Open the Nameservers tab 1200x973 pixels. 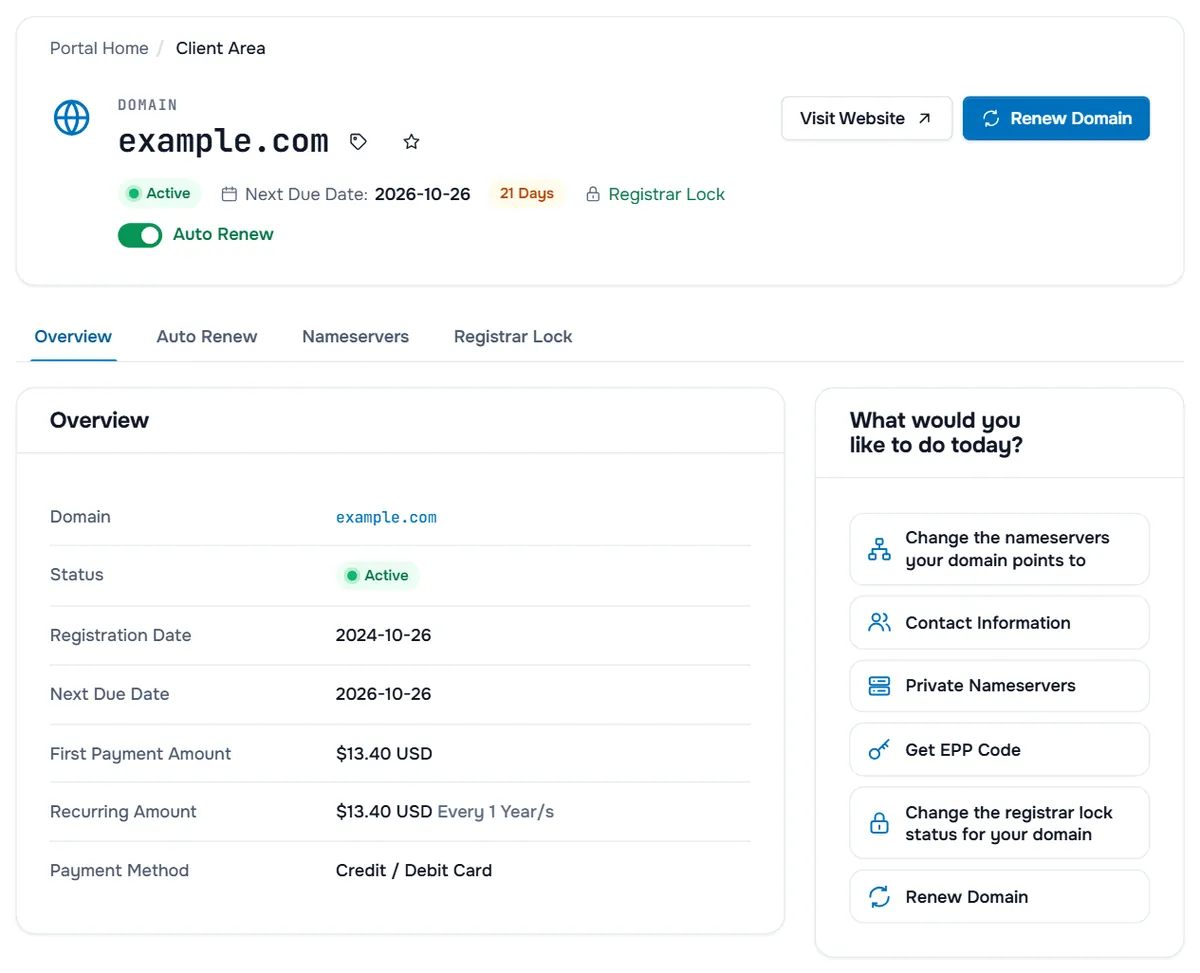tap(355, 337)
